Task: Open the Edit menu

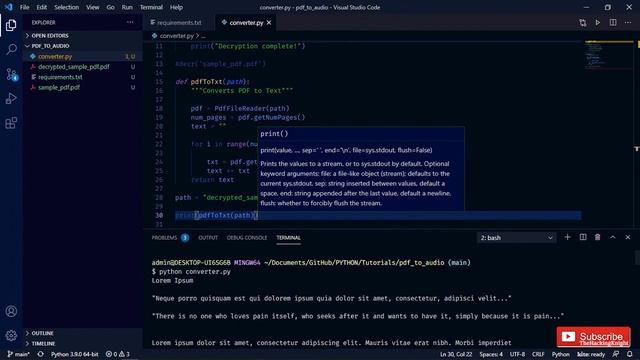Action: [42, 7]
